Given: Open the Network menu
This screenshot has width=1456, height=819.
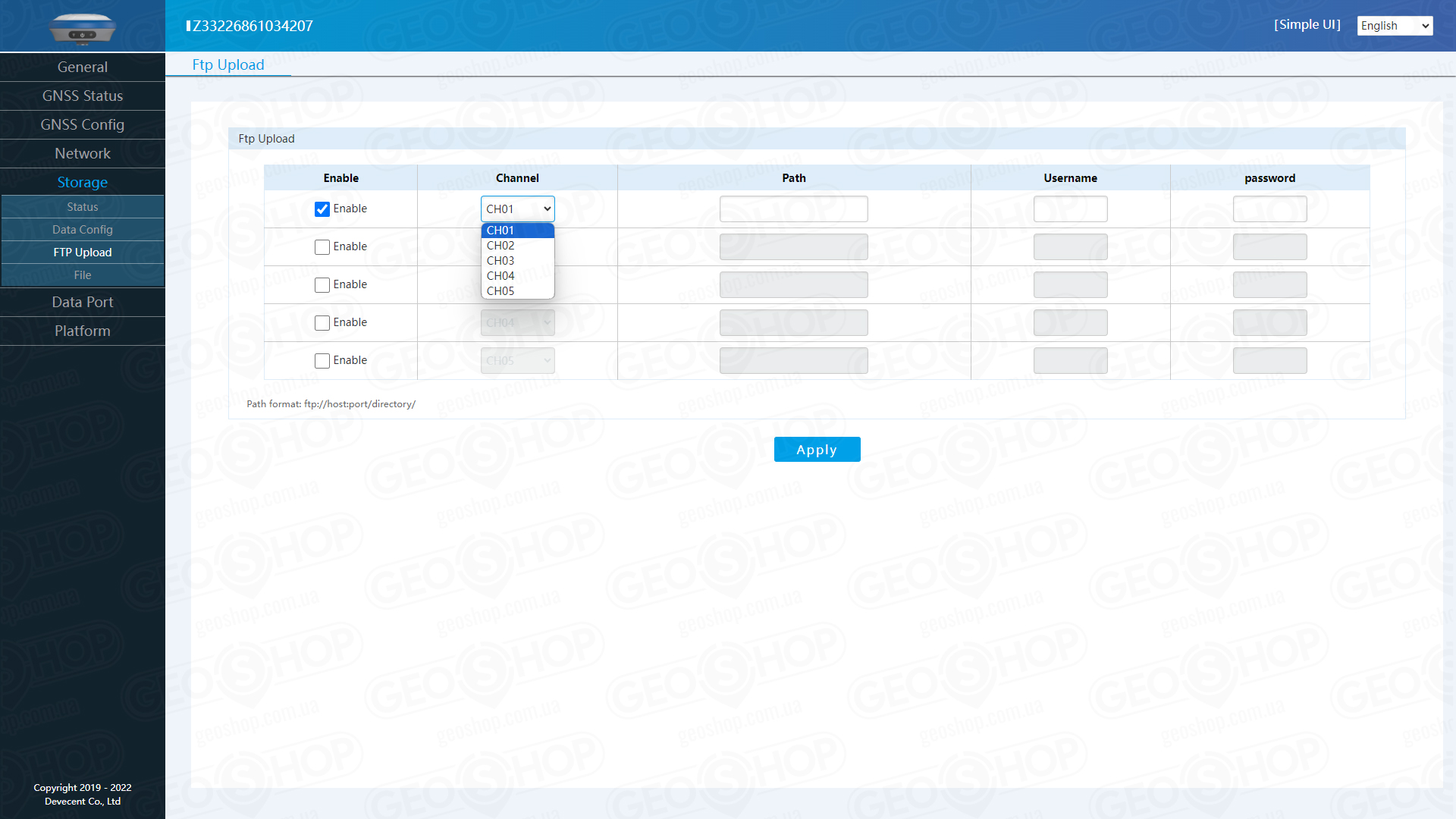Looking at the screenshot, I should tap(83, 154).
